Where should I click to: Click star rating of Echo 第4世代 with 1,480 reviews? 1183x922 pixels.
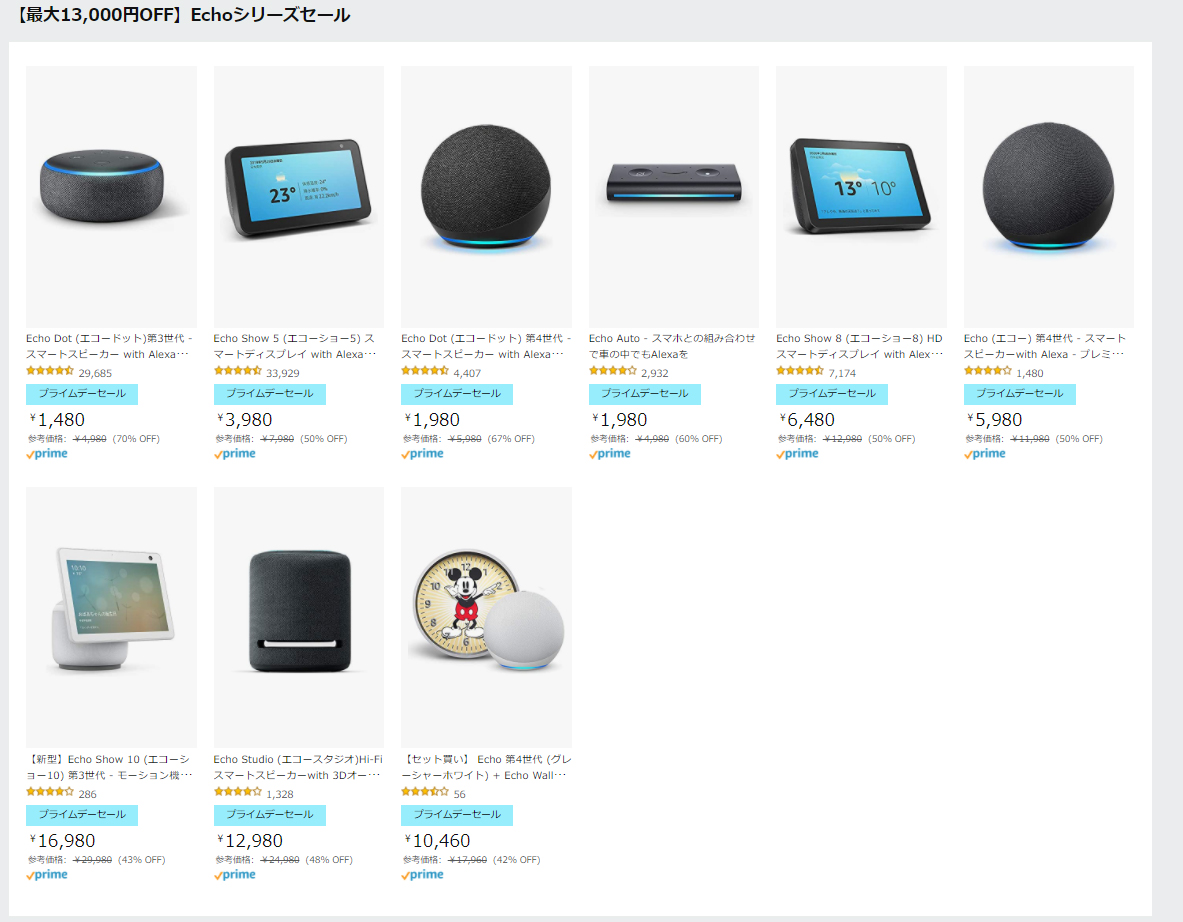point(988,370)
